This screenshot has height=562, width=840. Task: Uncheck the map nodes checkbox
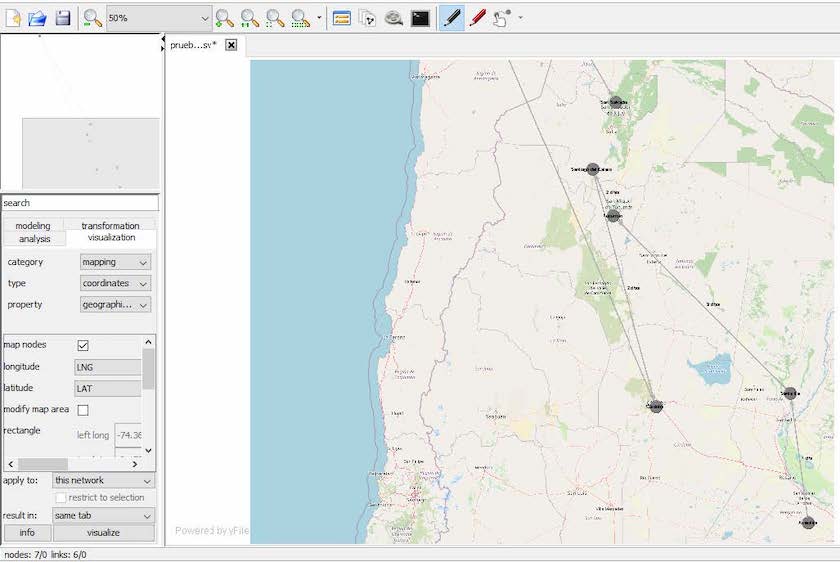[x=83, y=345]
